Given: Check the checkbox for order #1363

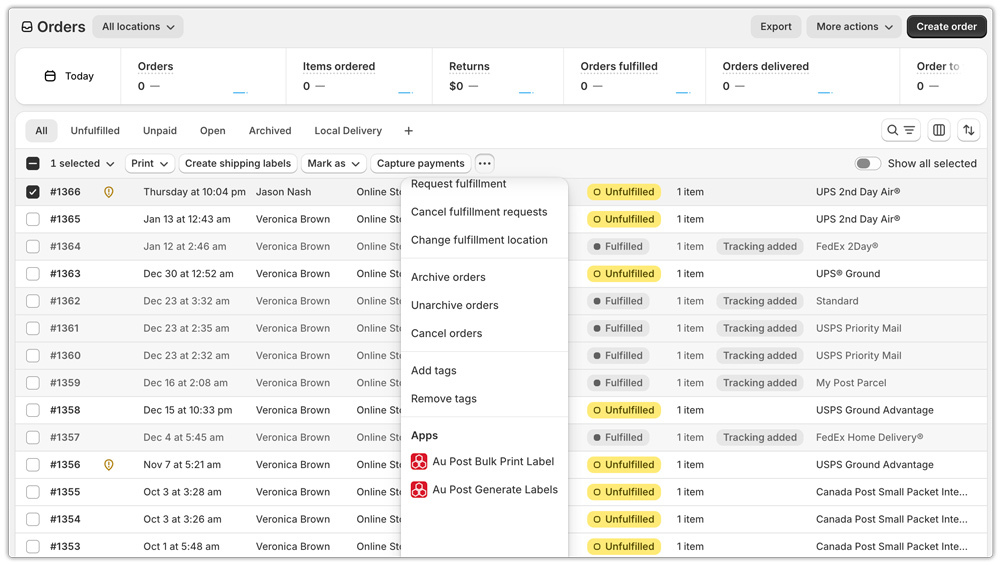Looking at the screenshot, I should pos(33,274).
